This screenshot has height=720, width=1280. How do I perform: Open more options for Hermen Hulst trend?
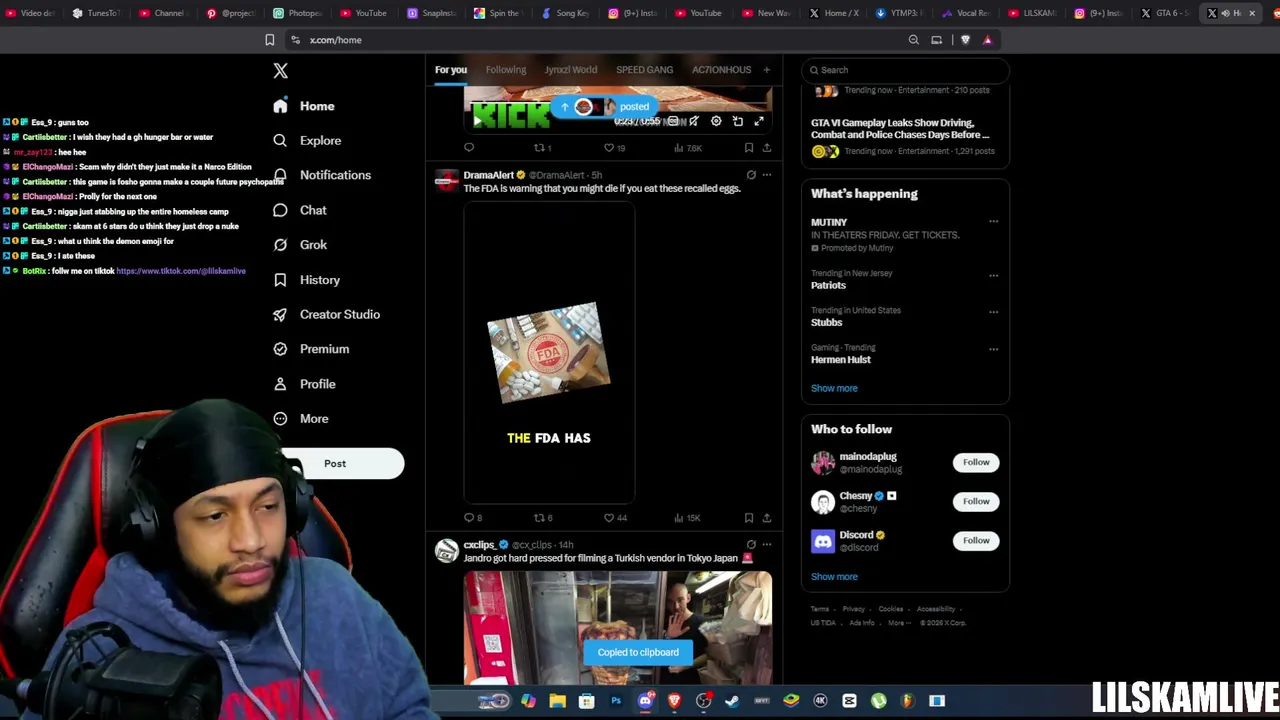pos(993,349)
